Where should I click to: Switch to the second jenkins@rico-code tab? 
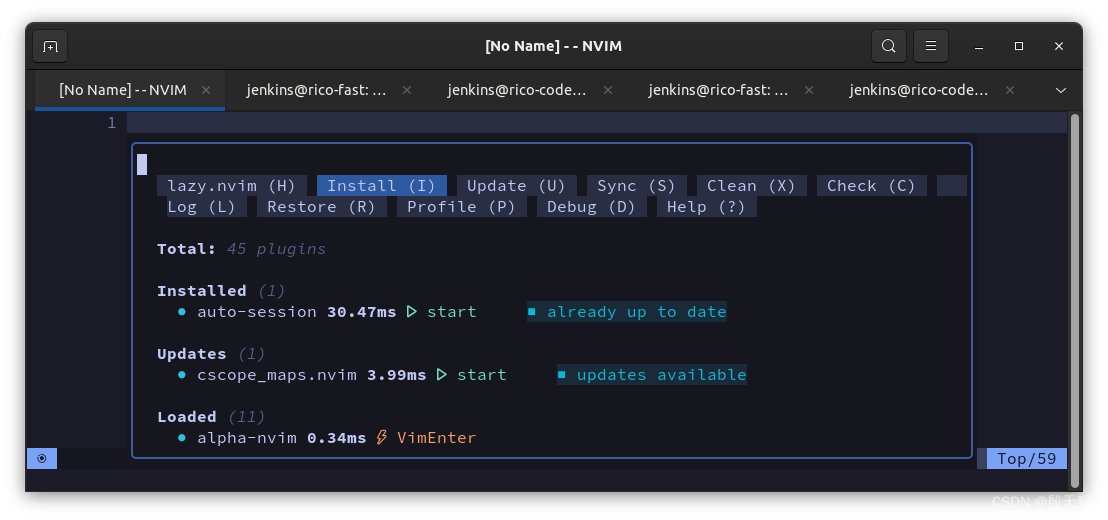point(919,90)
